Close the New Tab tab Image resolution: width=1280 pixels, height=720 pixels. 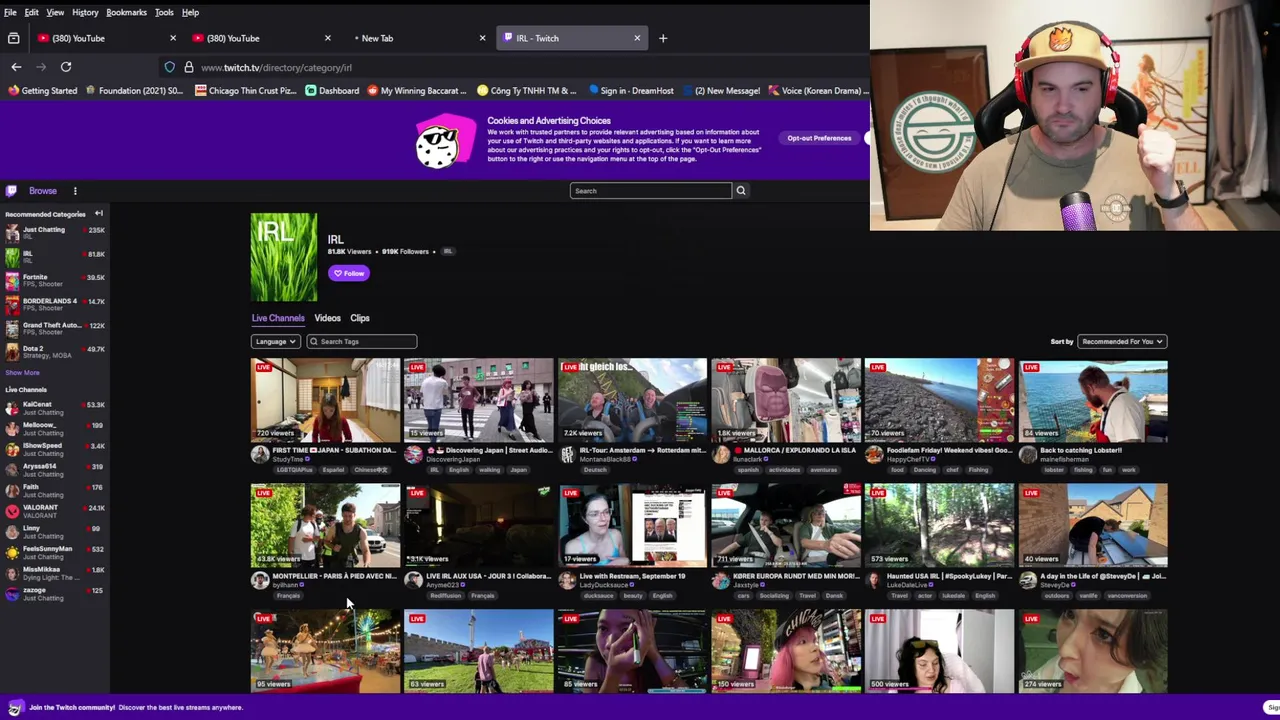coord(482,38)
